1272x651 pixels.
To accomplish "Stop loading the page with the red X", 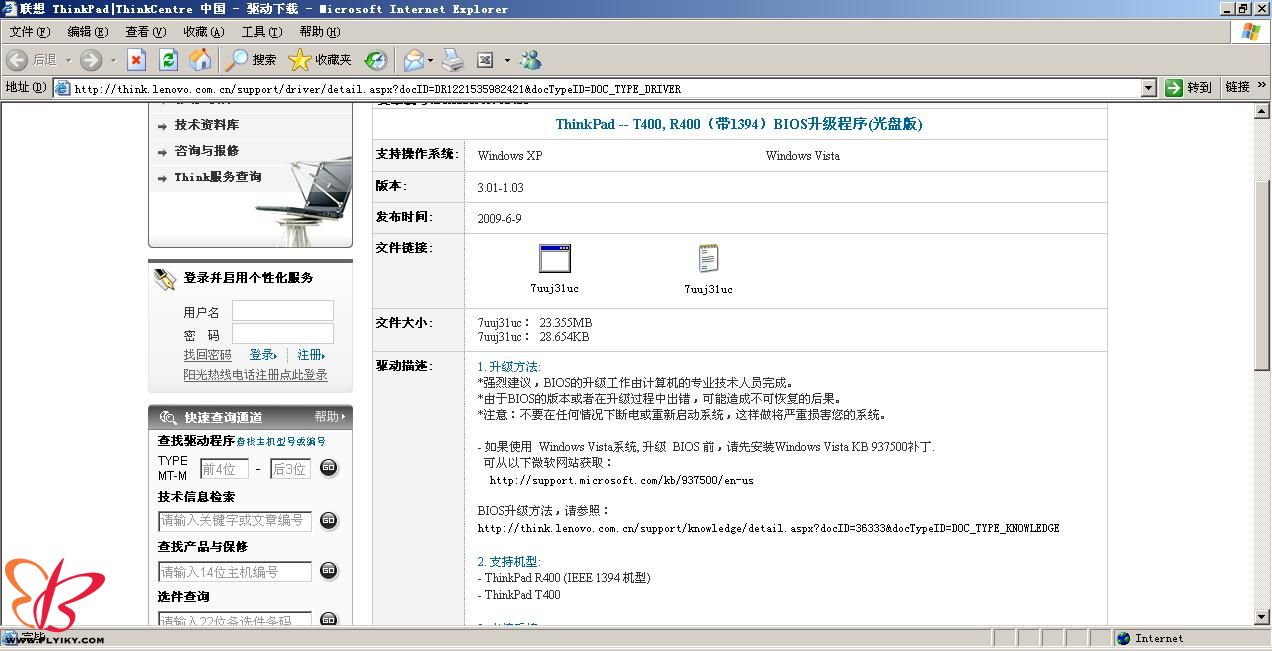I will pos(137,60).
